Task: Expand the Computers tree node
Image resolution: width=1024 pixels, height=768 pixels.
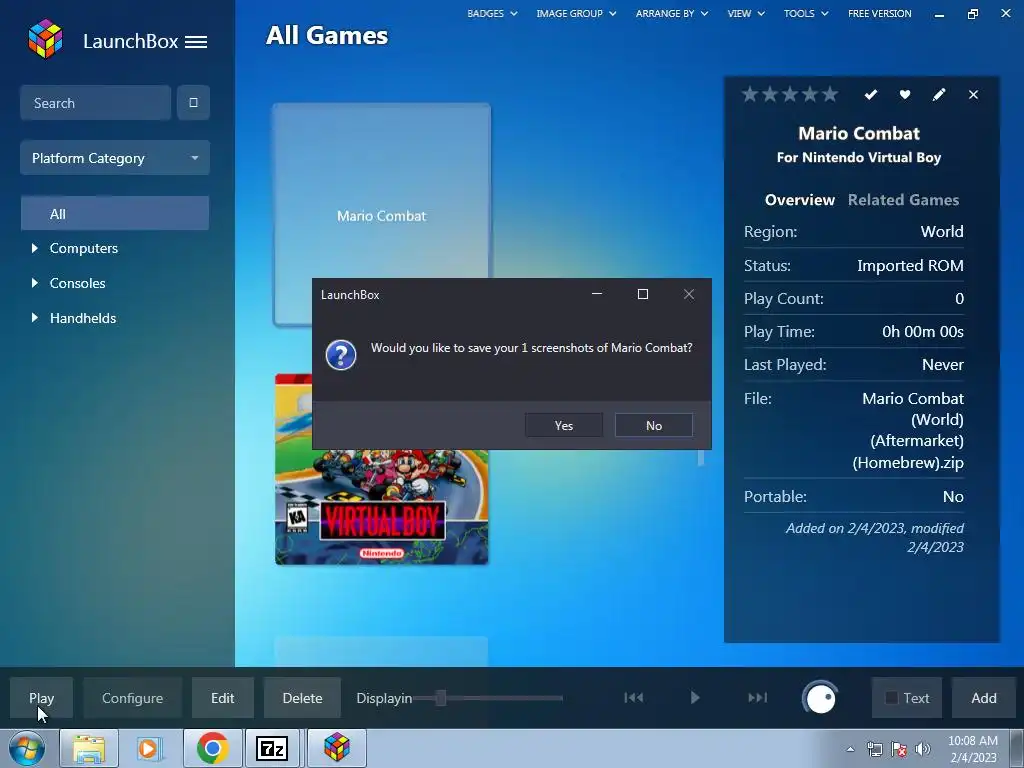Action: click(x=35, y=248)
